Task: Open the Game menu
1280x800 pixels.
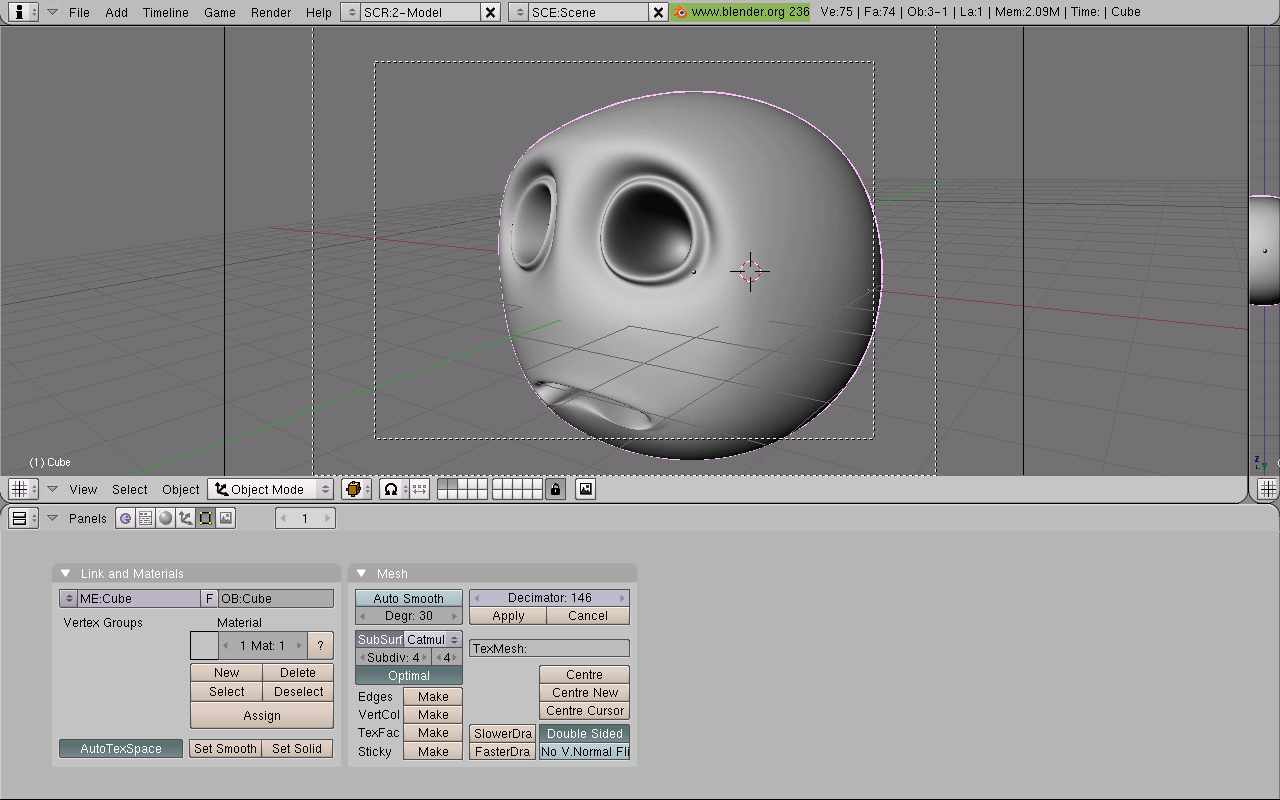Action: 219,12
